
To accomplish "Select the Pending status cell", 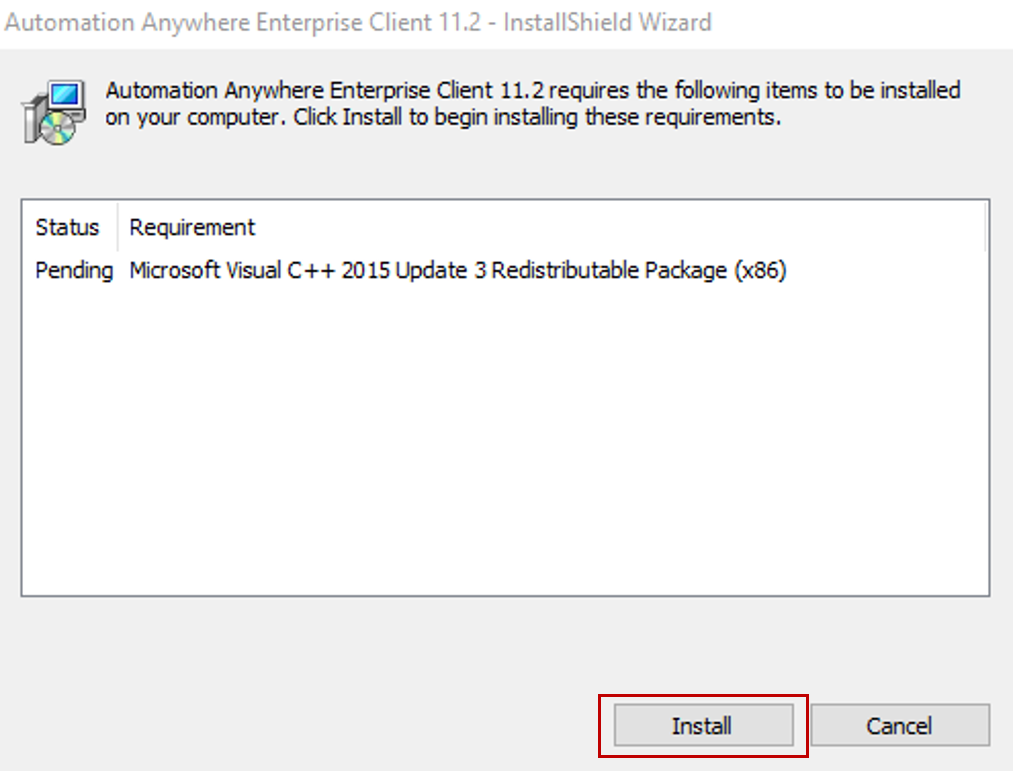I will click(x=74, y=270).
